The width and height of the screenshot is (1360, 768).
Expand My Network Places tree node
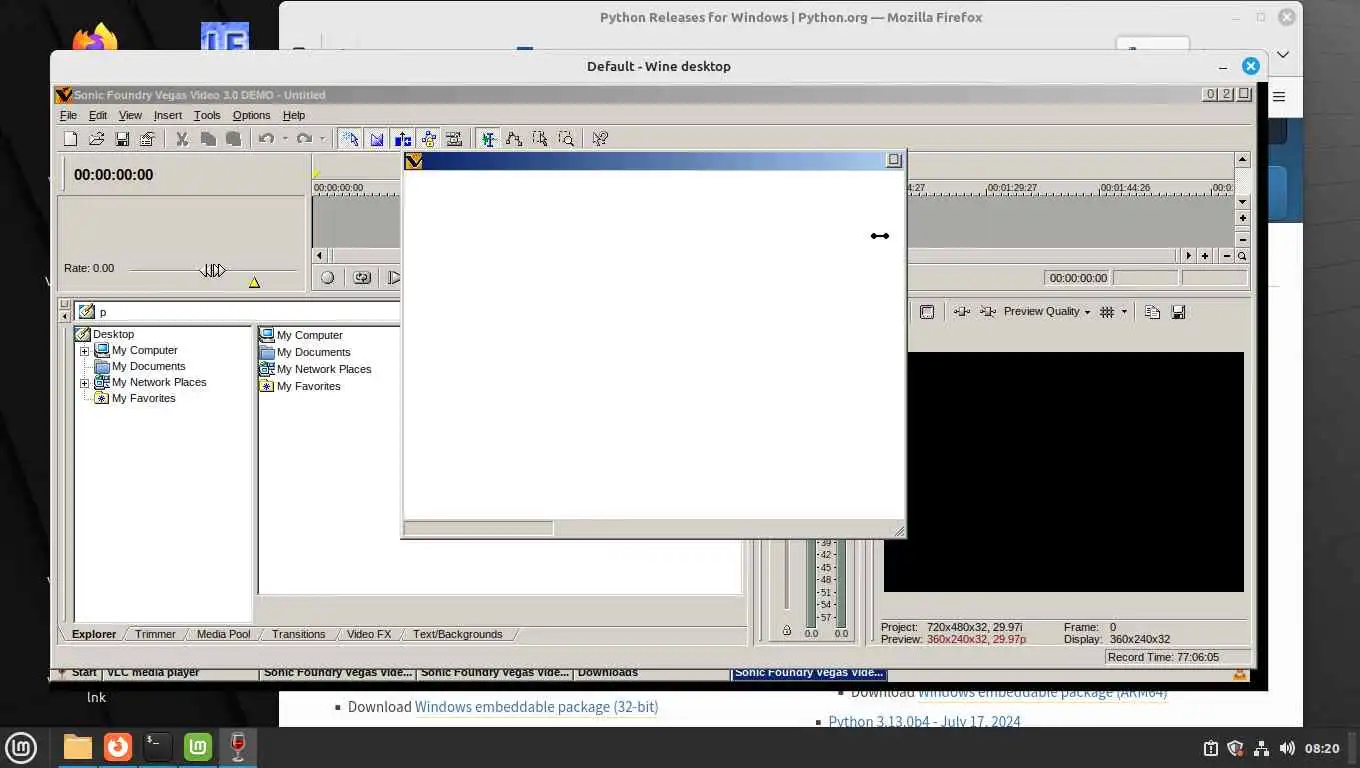coord(84,383)
